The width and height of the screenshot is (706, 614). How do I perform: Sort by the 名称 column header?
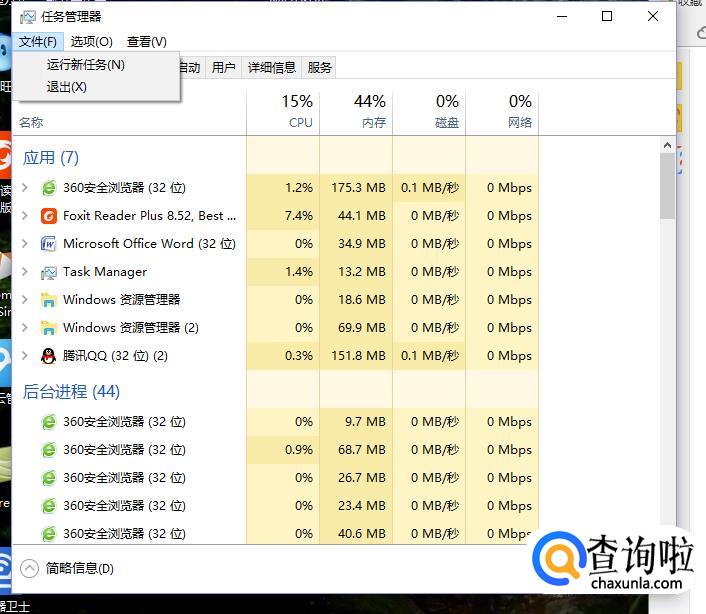point(32,122)
